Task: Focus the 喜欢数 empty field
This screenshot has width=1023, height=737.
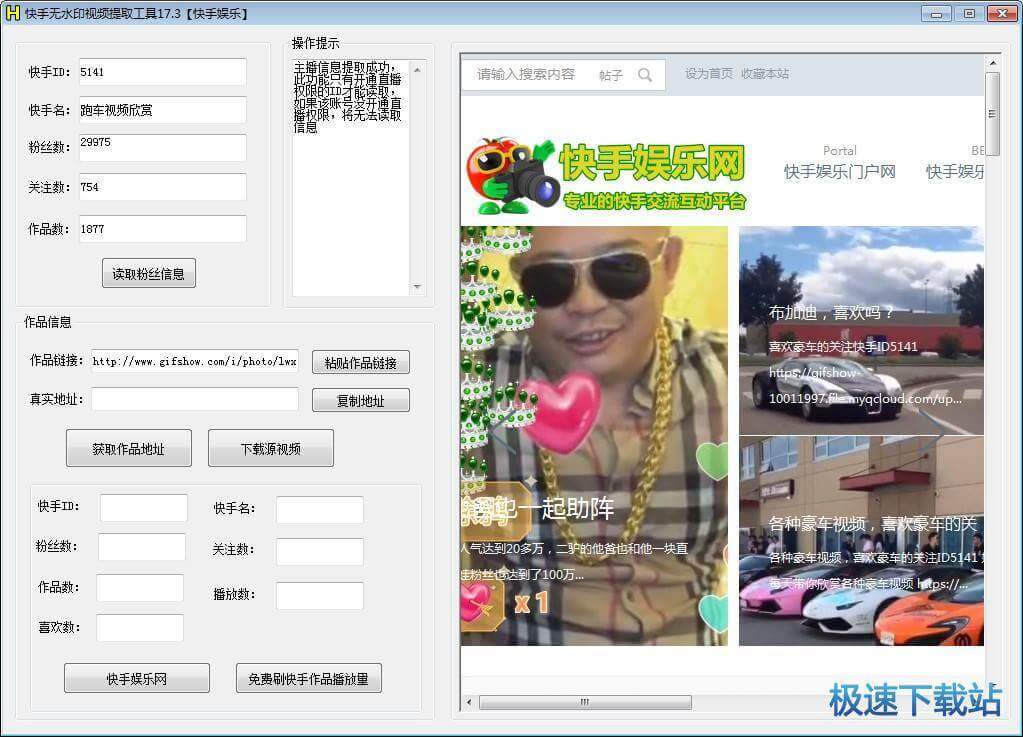Action: pyautogui.click(x=140, y=627)
